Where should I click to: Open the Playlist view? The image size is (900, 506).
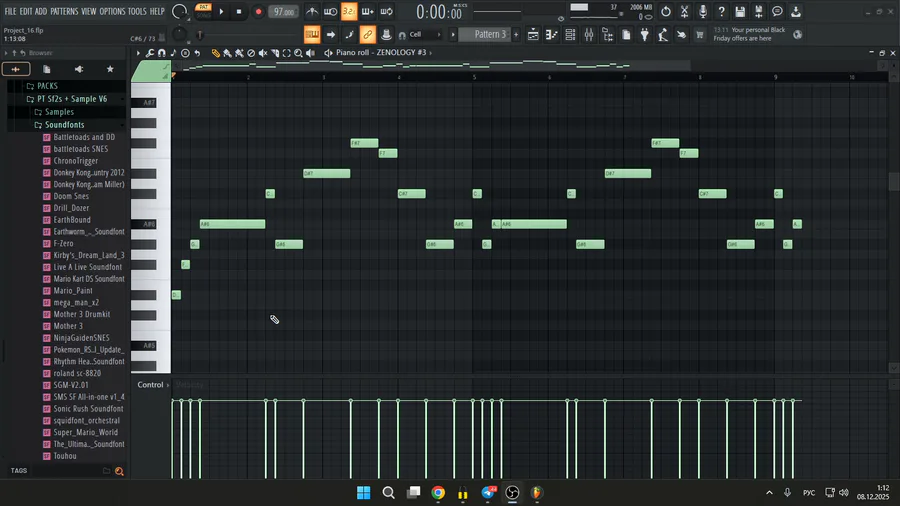tap(533, 34)
